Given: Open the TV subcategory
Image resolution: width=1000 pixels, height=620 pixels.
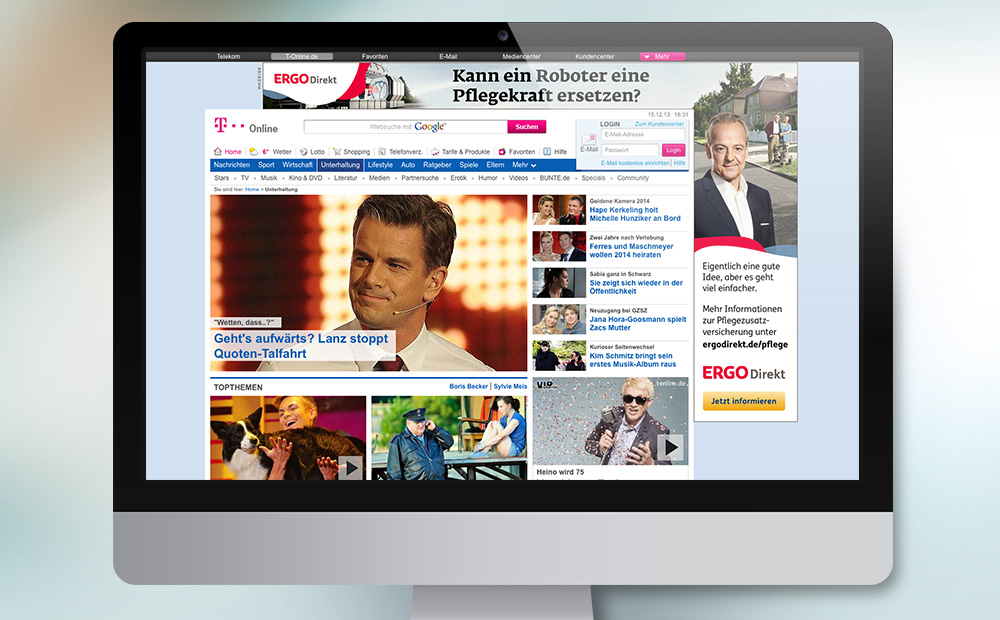Looking at the screenshot, I should (x=245, y=178).
